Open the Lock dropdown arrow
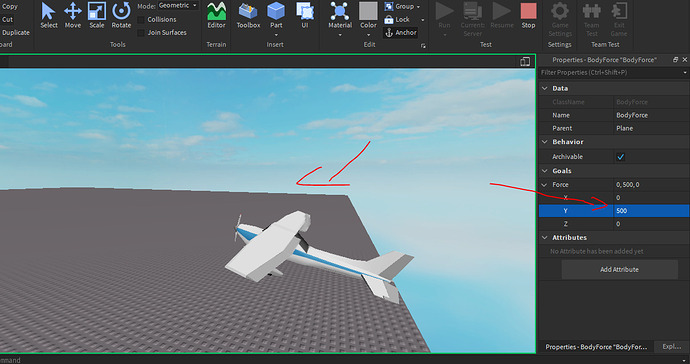Viewport: 690px width, 364px height. (422, 20)
